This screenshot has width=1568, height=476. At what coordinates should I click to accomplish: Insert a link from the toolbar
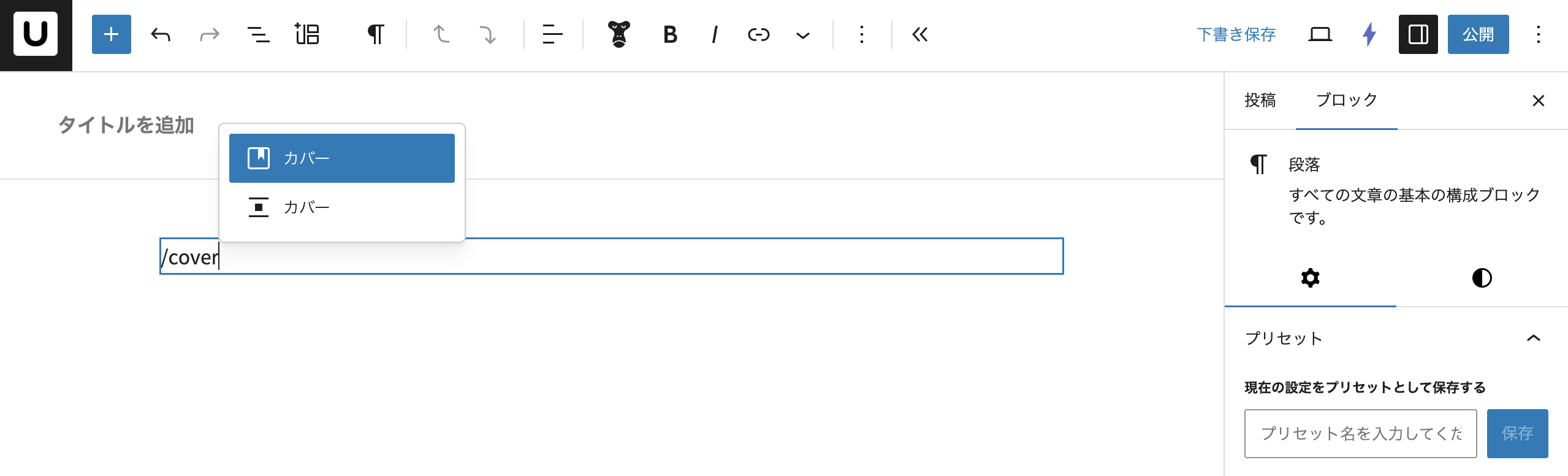[x=758, y=34]
